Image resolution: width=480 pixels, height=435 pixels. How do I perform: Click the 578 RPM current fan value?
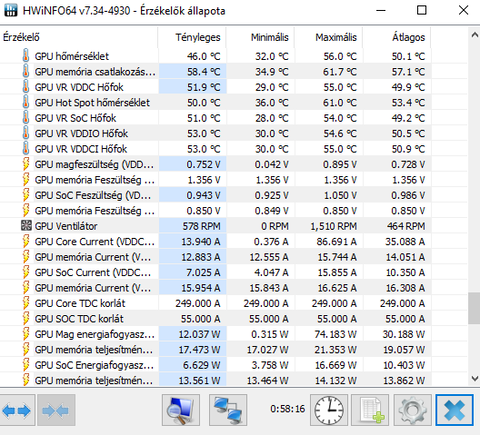(x=201, y=226)
